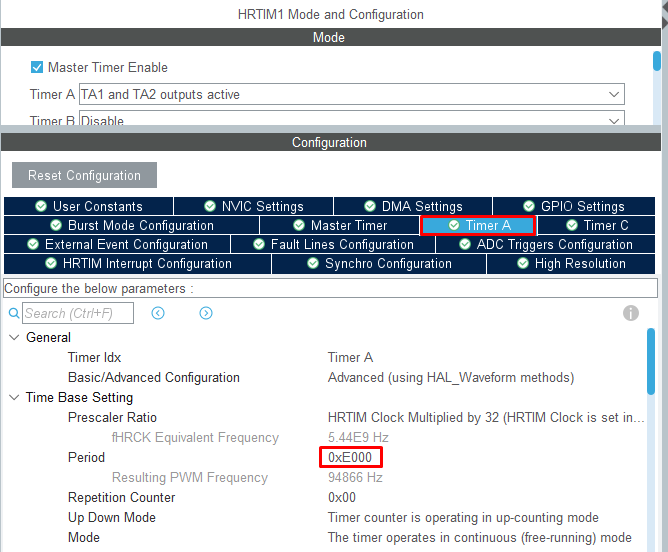Click the Reset Configuration button
This screenshot has height=552, width=668.
click(84, 175)
